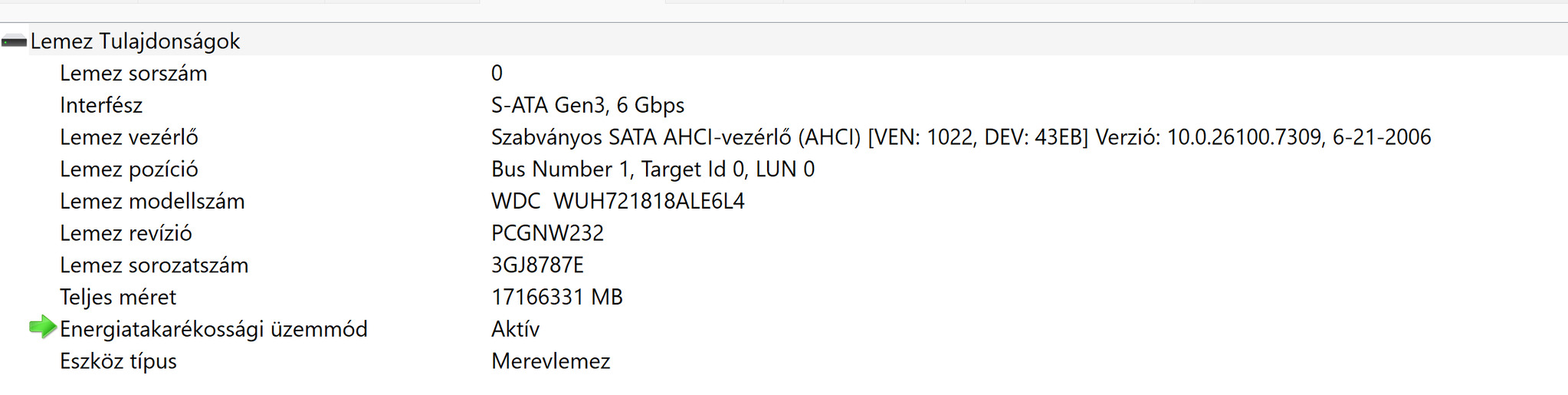Select the Lemez sorszám row label
The image size is (1568, 395).
tap(133, 74)
